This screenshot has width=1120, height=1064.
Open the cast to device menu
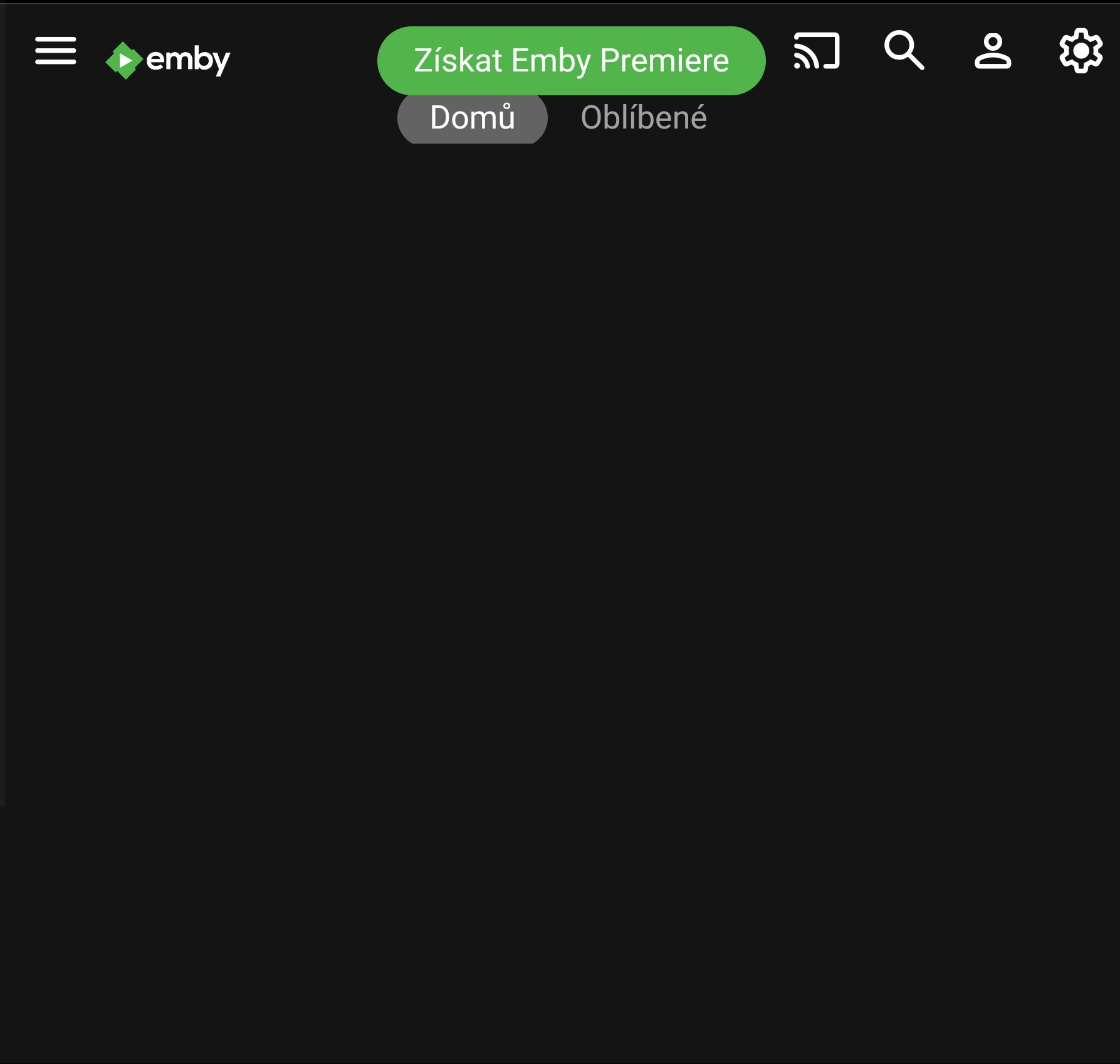(x=816, y=50)
